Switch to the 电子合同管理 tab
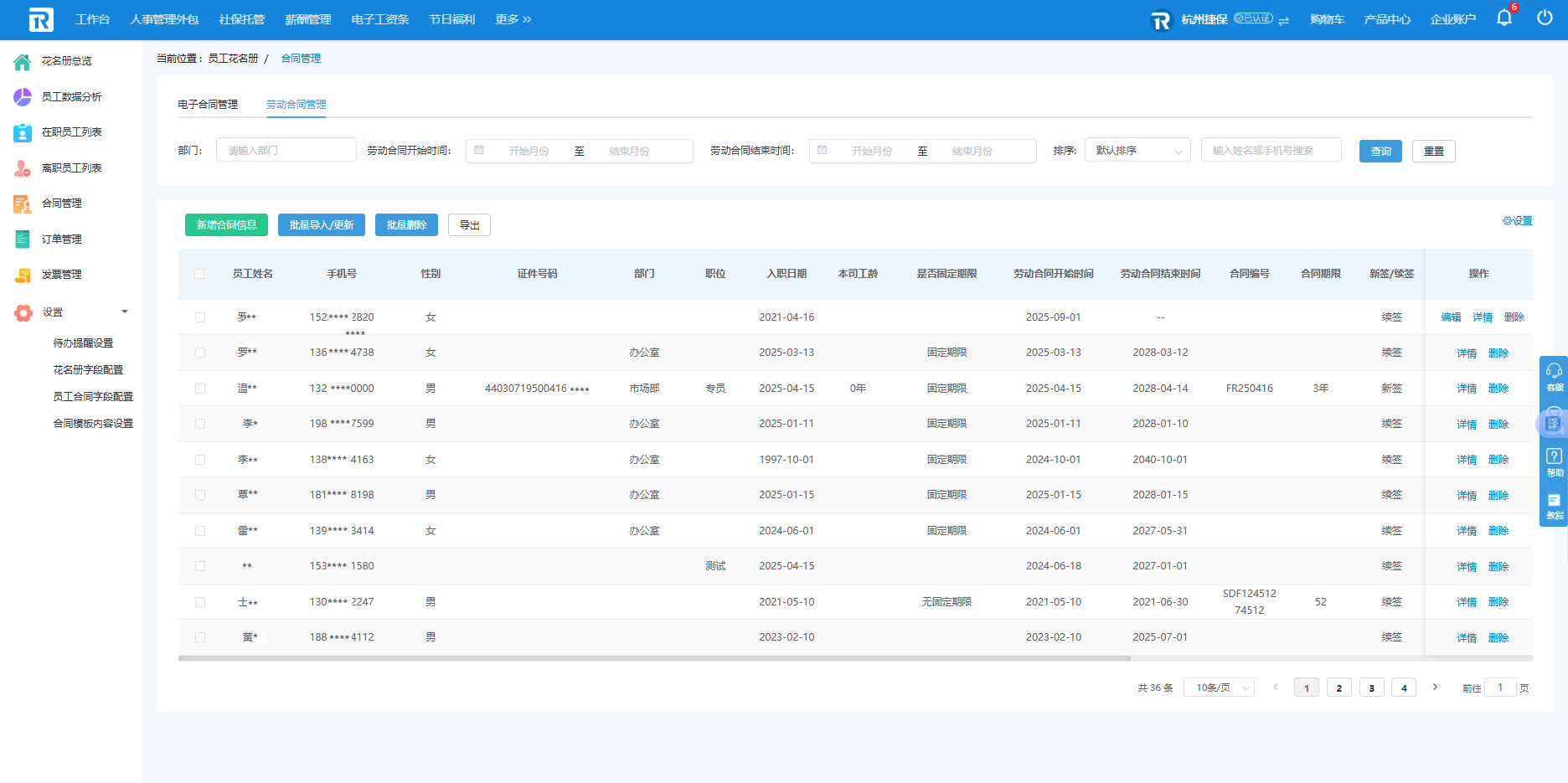Screen dimensions: 1568x783 pos(208,105)
